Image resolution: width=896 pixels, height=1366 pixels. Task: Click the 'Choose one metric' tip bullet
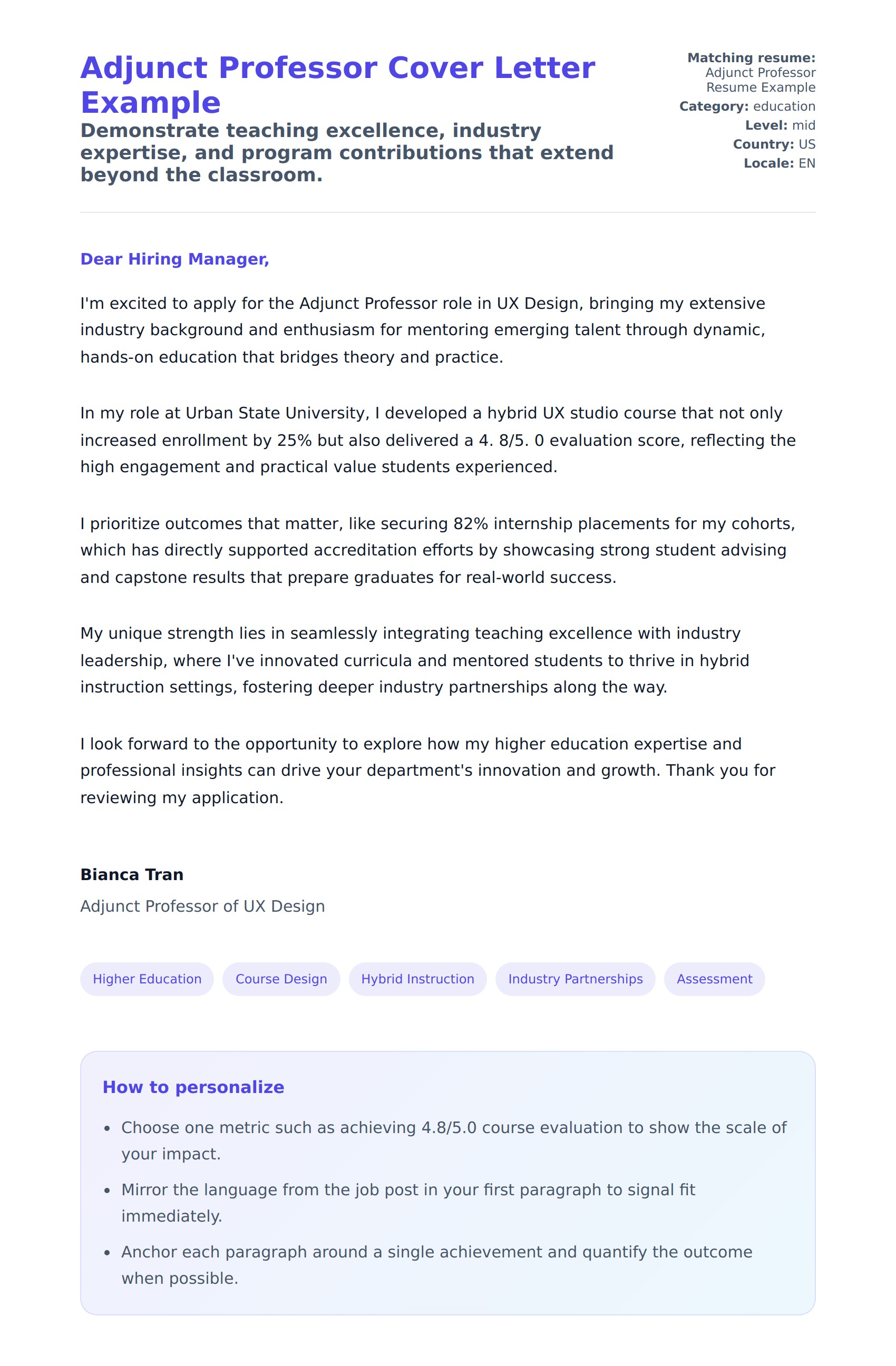[453, 1140]
